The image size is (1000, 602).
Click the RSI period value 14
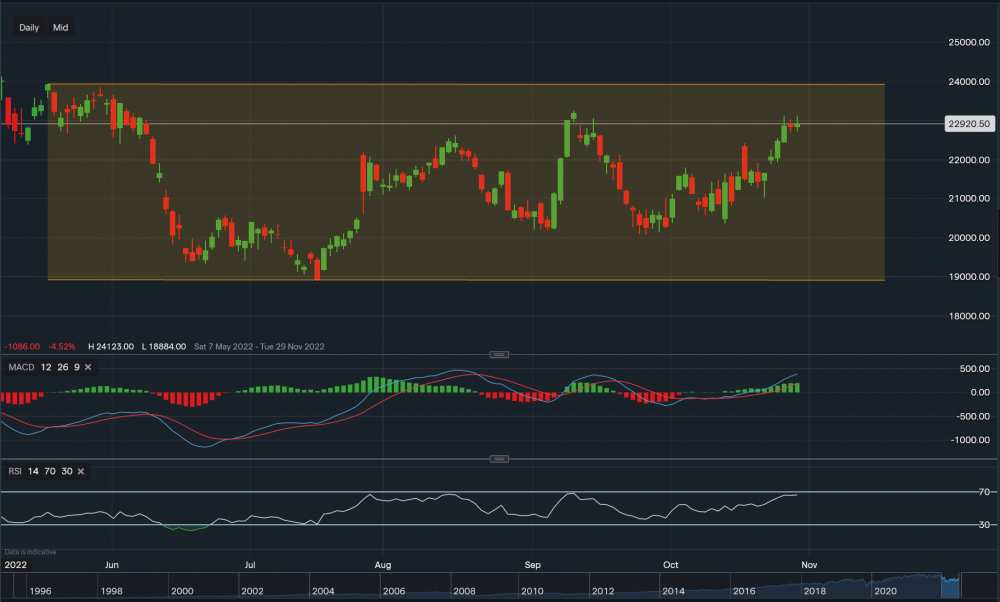(x=35, y=471)
